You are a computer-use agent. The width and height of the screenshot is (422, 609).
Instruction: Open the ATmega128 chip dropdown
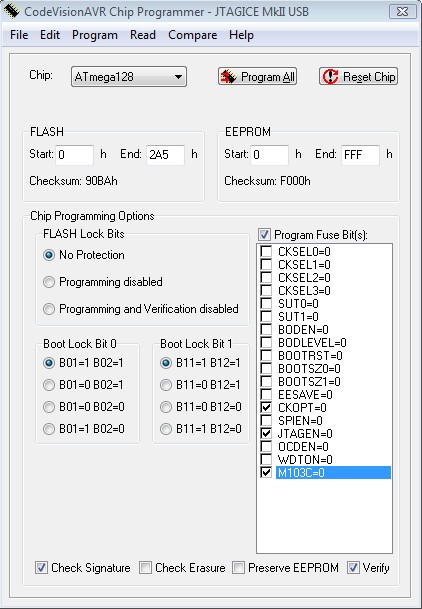(129, 77)
